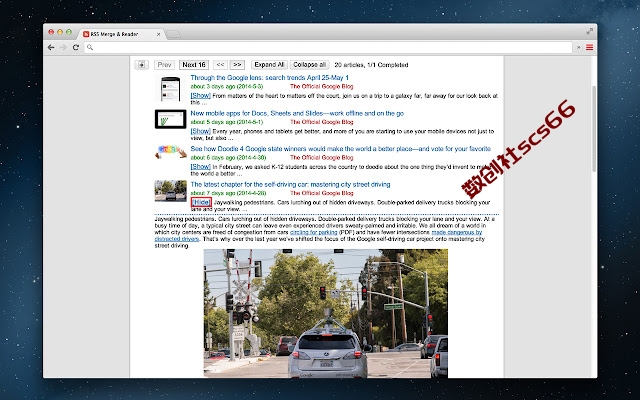This screenshot has width=640, height=400.
Task: Click the large self-driving car photo
Action: [326, 313]
